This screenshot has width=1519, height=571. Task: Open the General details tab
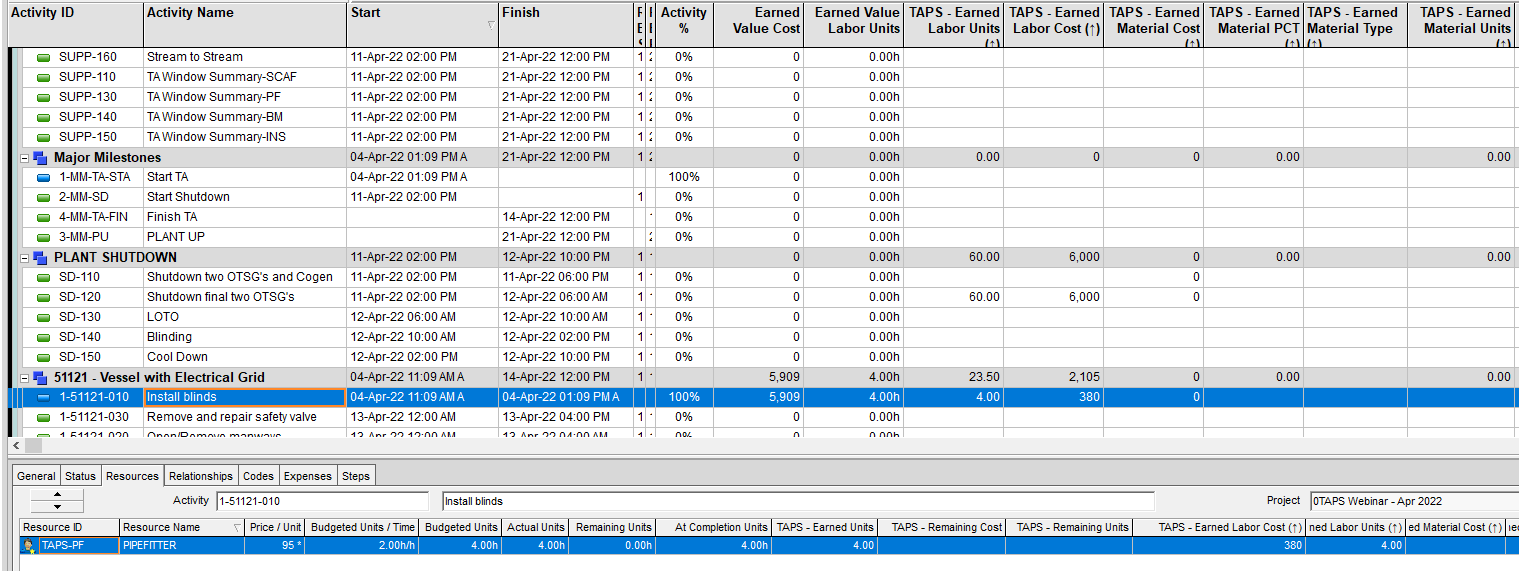click(x=36, y=476)
